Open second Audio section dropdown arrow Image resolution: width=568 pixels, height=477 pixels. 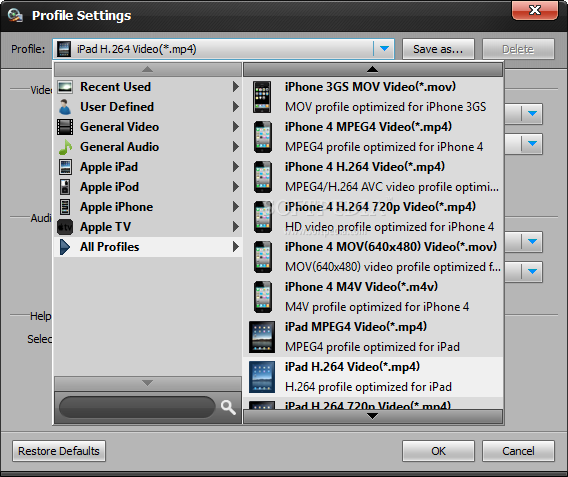532,272
